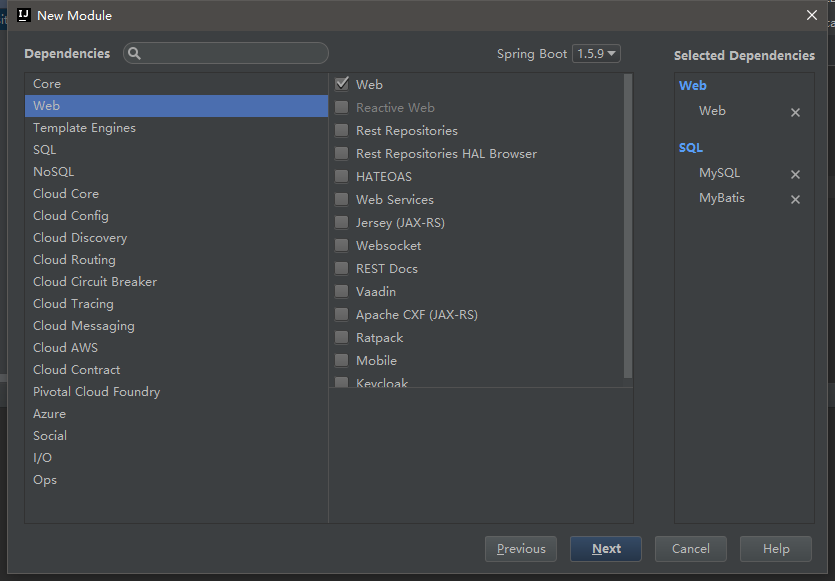The width and height of the screenshot is (835, 581).
Task: Choose the Cloud AWS category
Action: 176,347
